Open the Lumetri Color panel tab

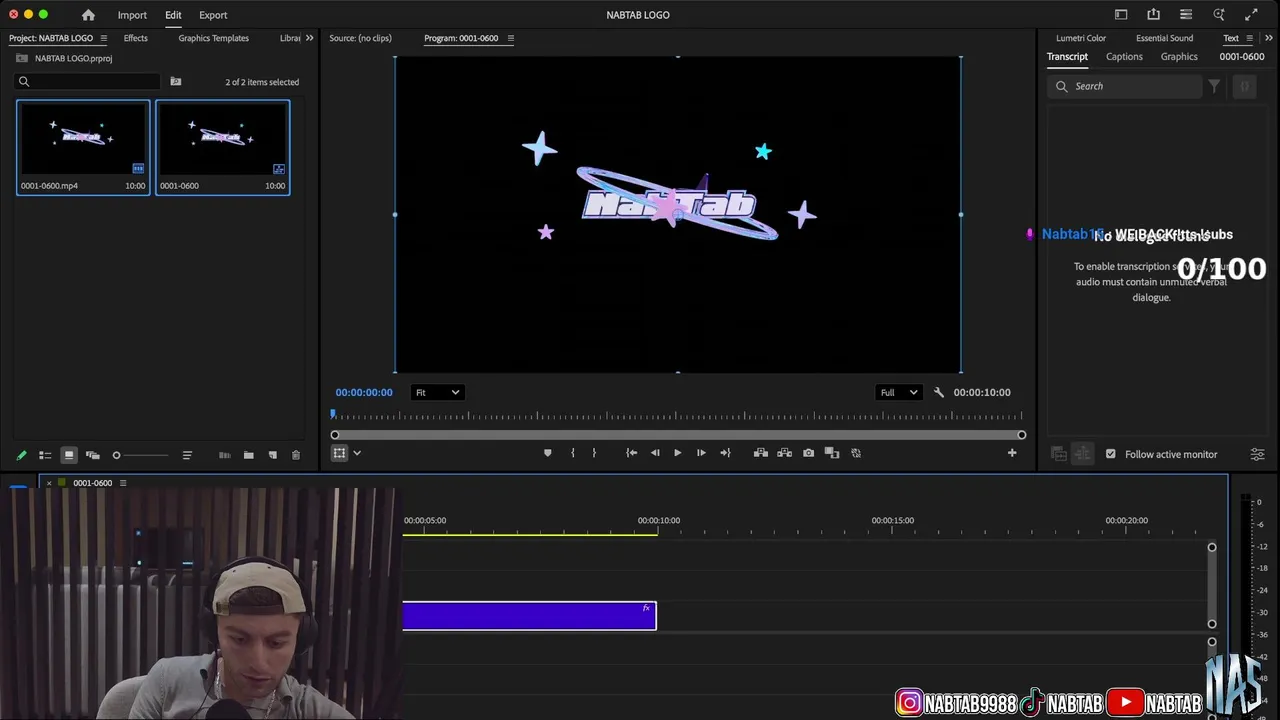[1081, 38]
